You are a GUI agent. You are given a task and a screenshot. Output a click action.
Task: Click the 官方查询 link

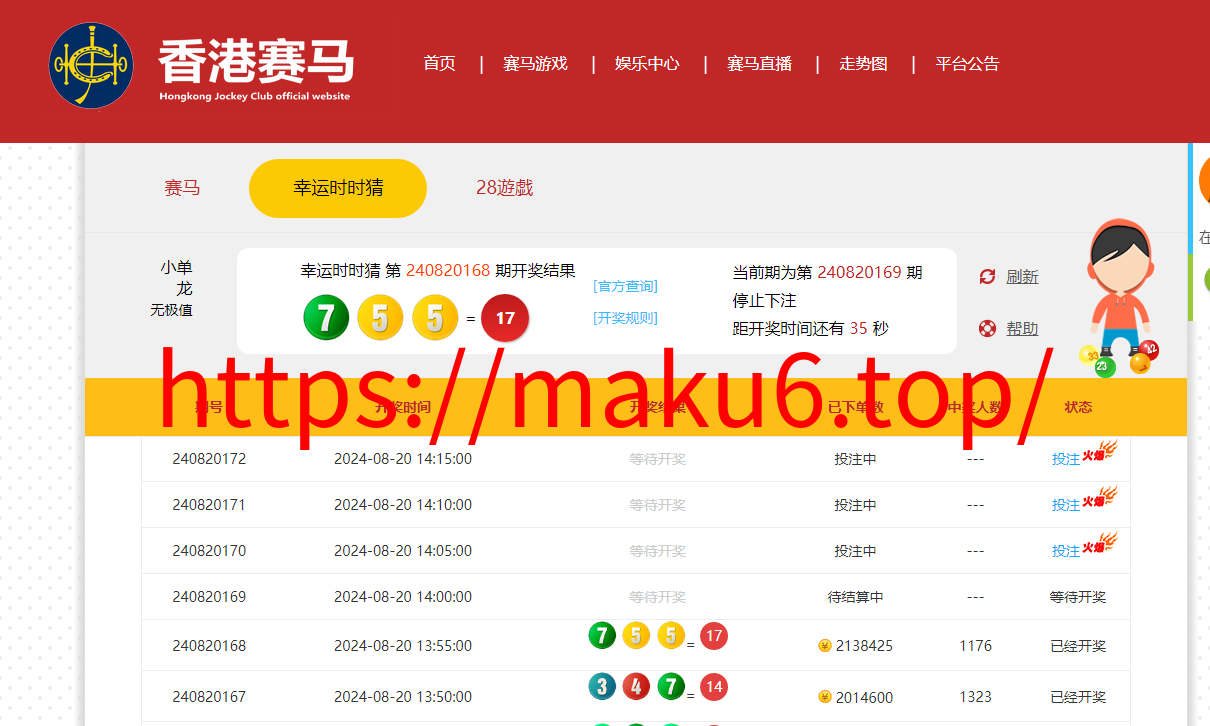click(x=625, y=286)
